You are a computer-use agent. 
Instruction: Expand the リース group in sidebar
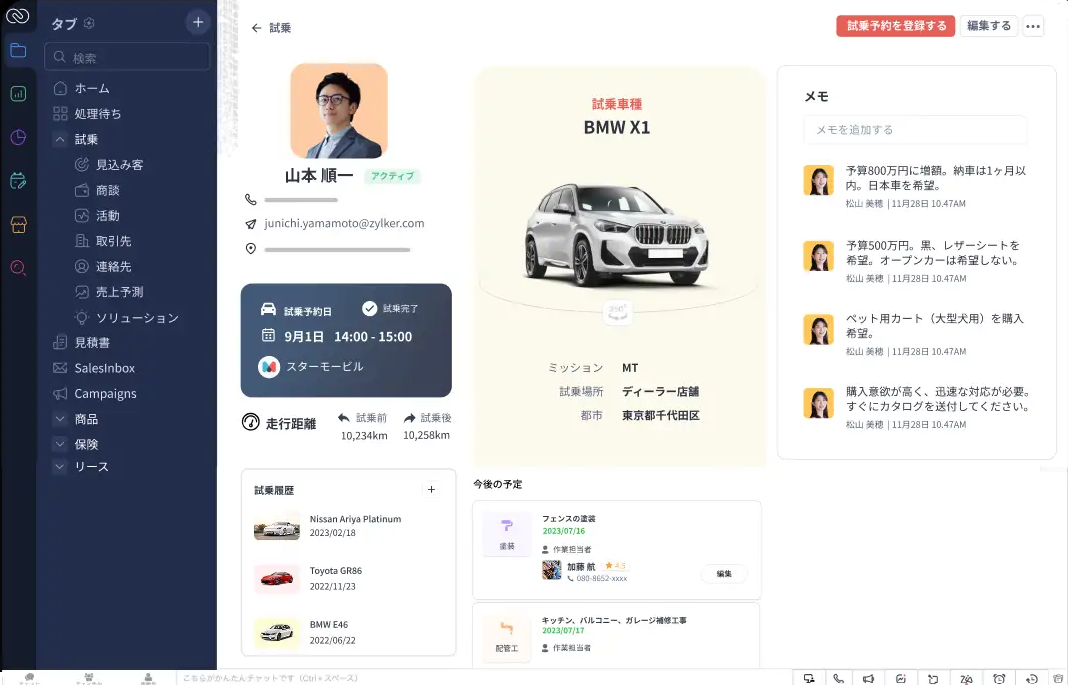point(60,466)
